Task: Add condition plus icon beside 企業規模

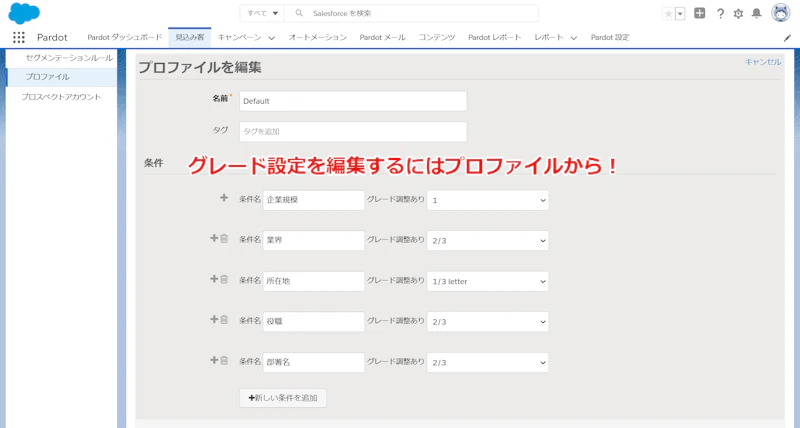Action: click(x=224, y=198)
